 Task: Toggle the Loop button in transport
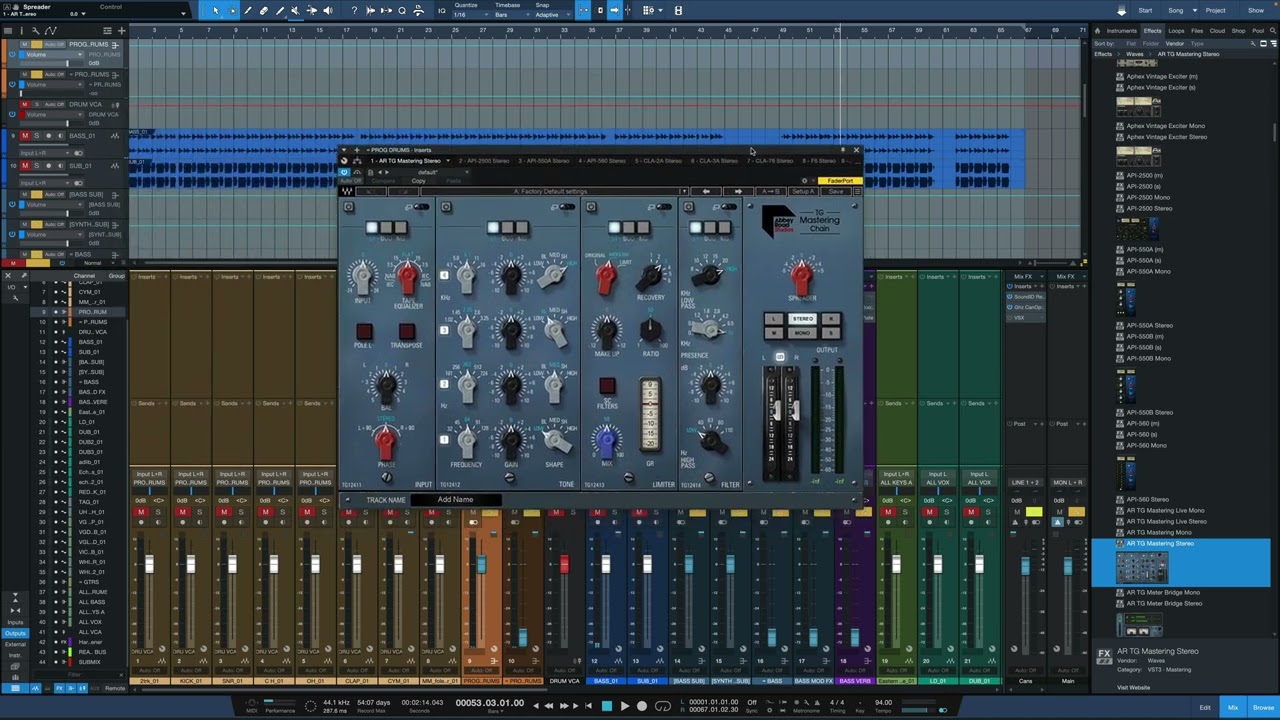[662, 706]
